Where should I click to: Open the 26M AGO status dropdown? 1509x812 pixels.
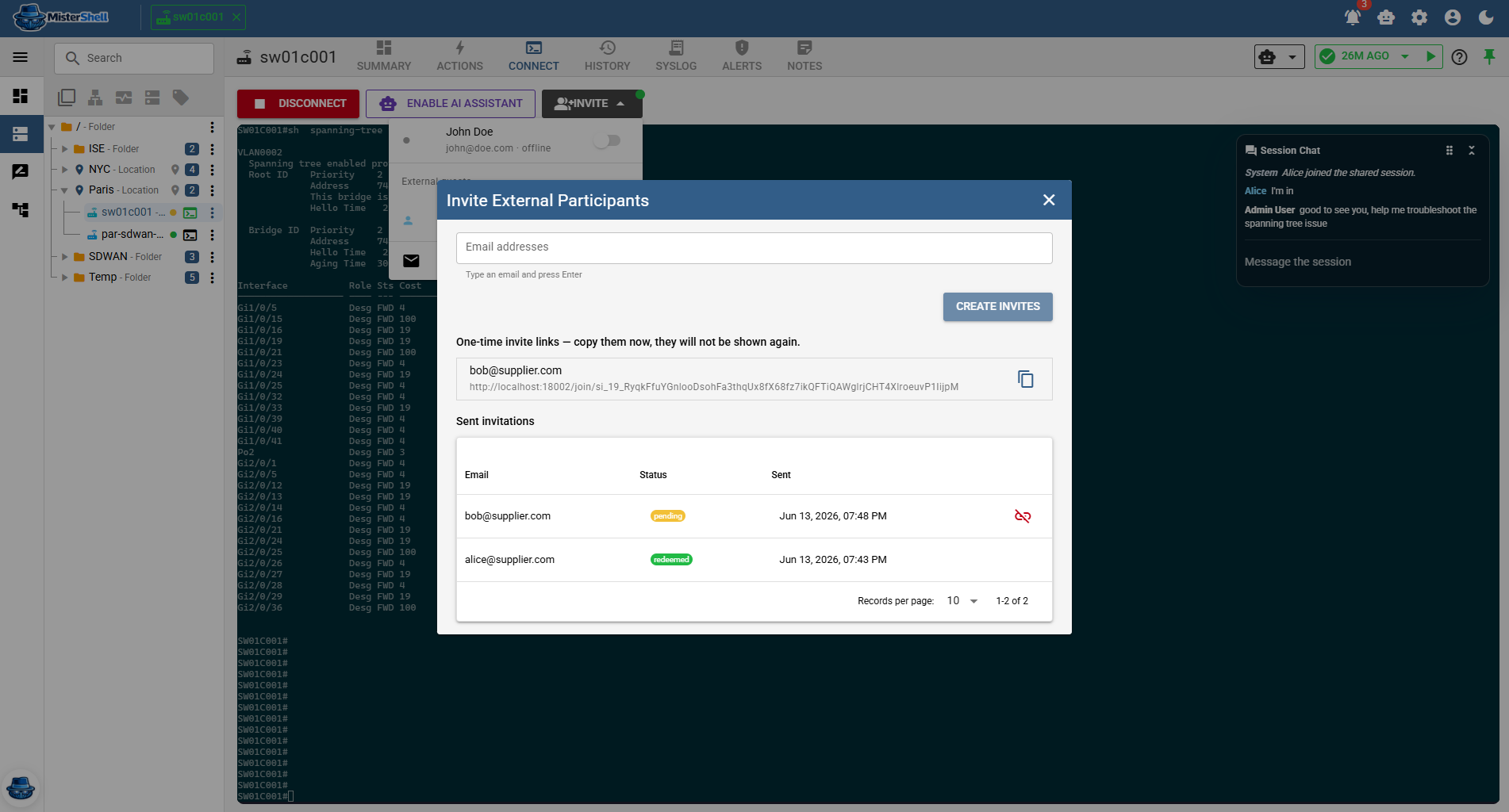(x=1405, y=56)
